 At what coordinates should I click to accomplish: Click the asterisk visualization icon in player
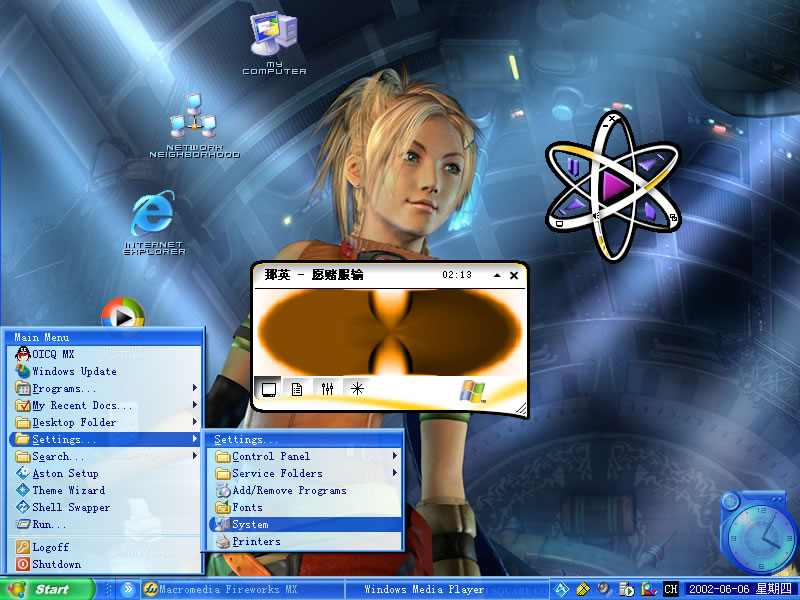357,389
